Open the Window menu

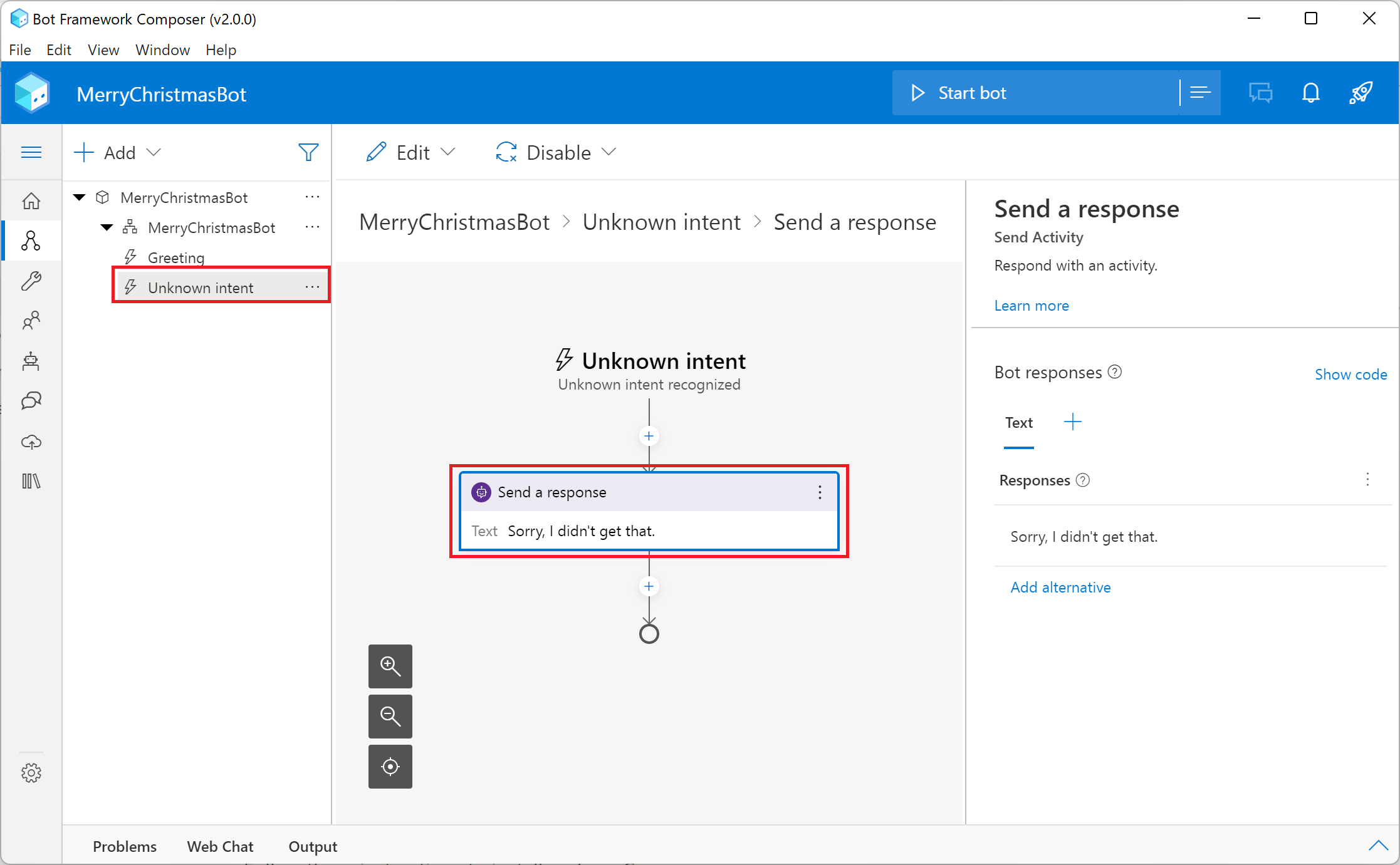(x=162, y=49)
